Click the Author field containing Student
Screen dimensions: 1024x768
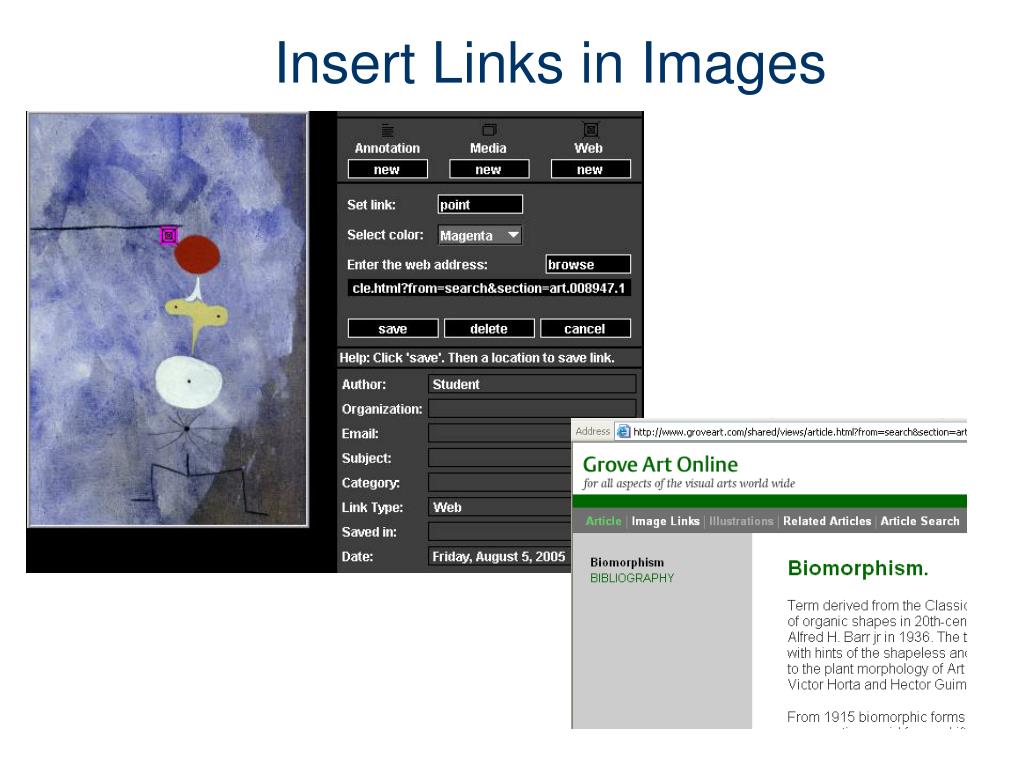(532, 384)
